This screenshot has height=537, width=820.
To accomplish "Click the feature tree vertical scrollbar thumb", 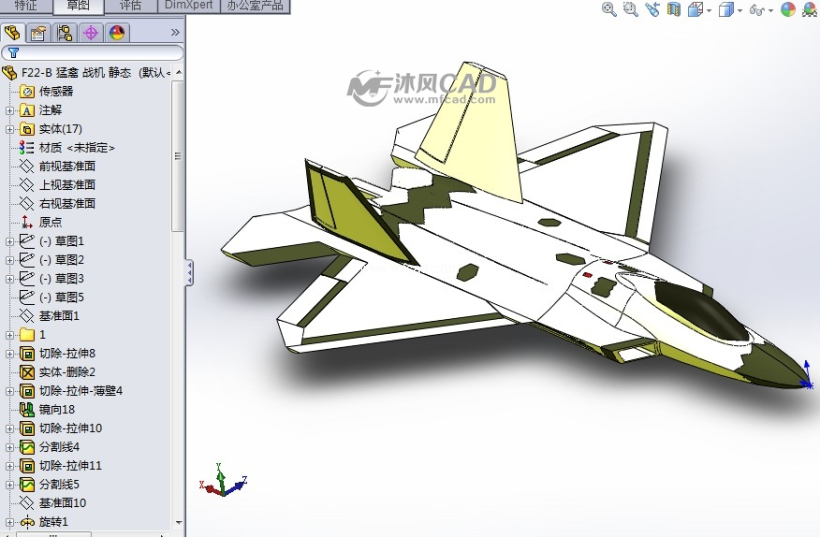I will point(178,155).
